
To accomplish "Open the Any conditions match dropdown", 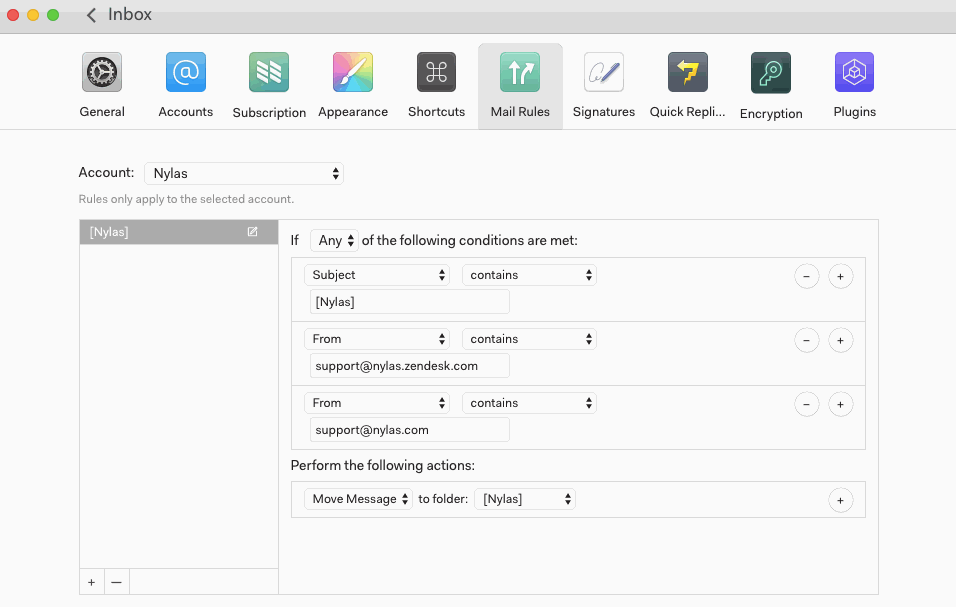I will pos(334,241).
